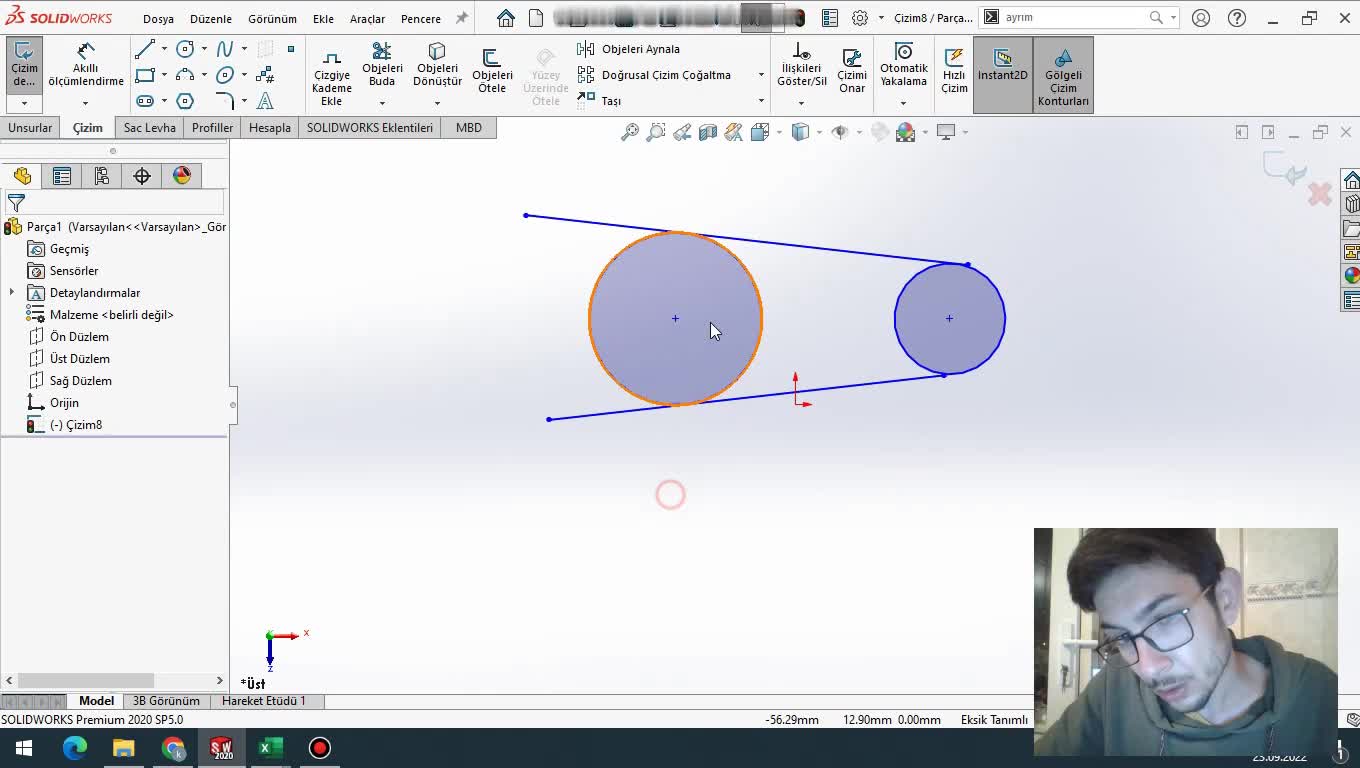The image size is (1360, 768).
Task: Open the Taşı move entities dropdown arrow
Action: pyautogui.click(x=761, y=101)
